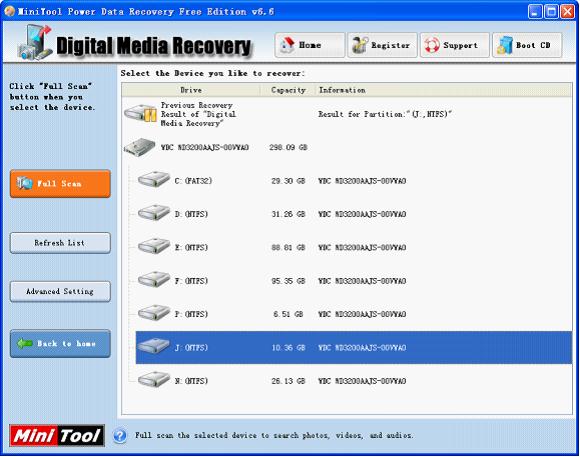
Task: Click the E: (NTFS) drive icon
Action: 154,246
